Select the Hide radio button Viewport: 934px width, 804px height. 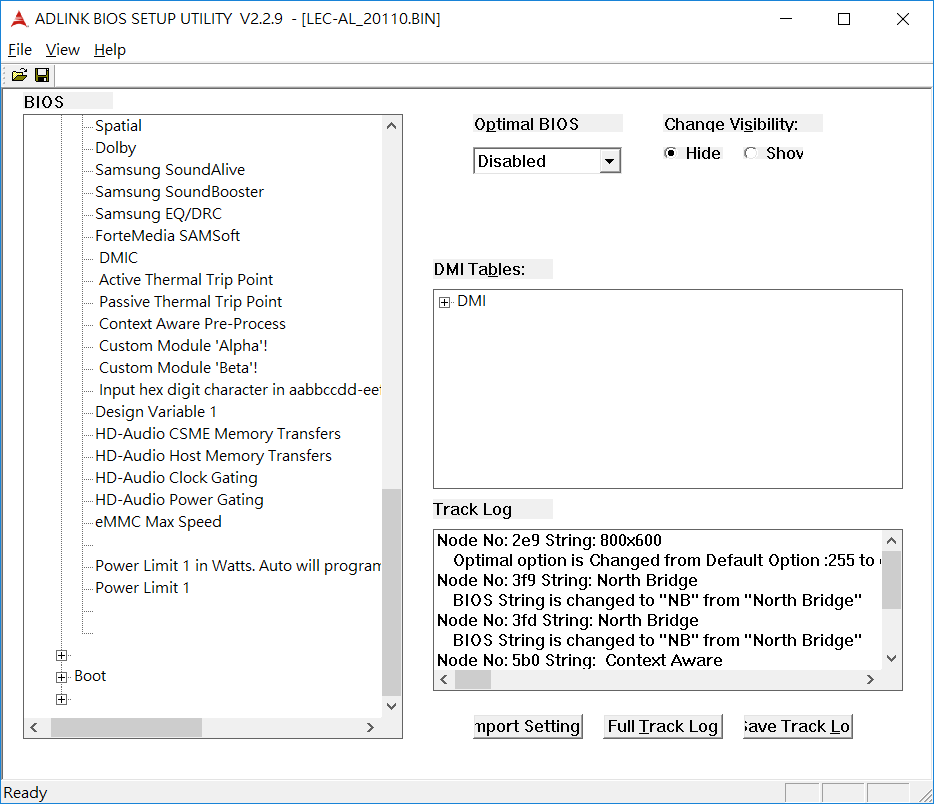(x=670, y=153)
